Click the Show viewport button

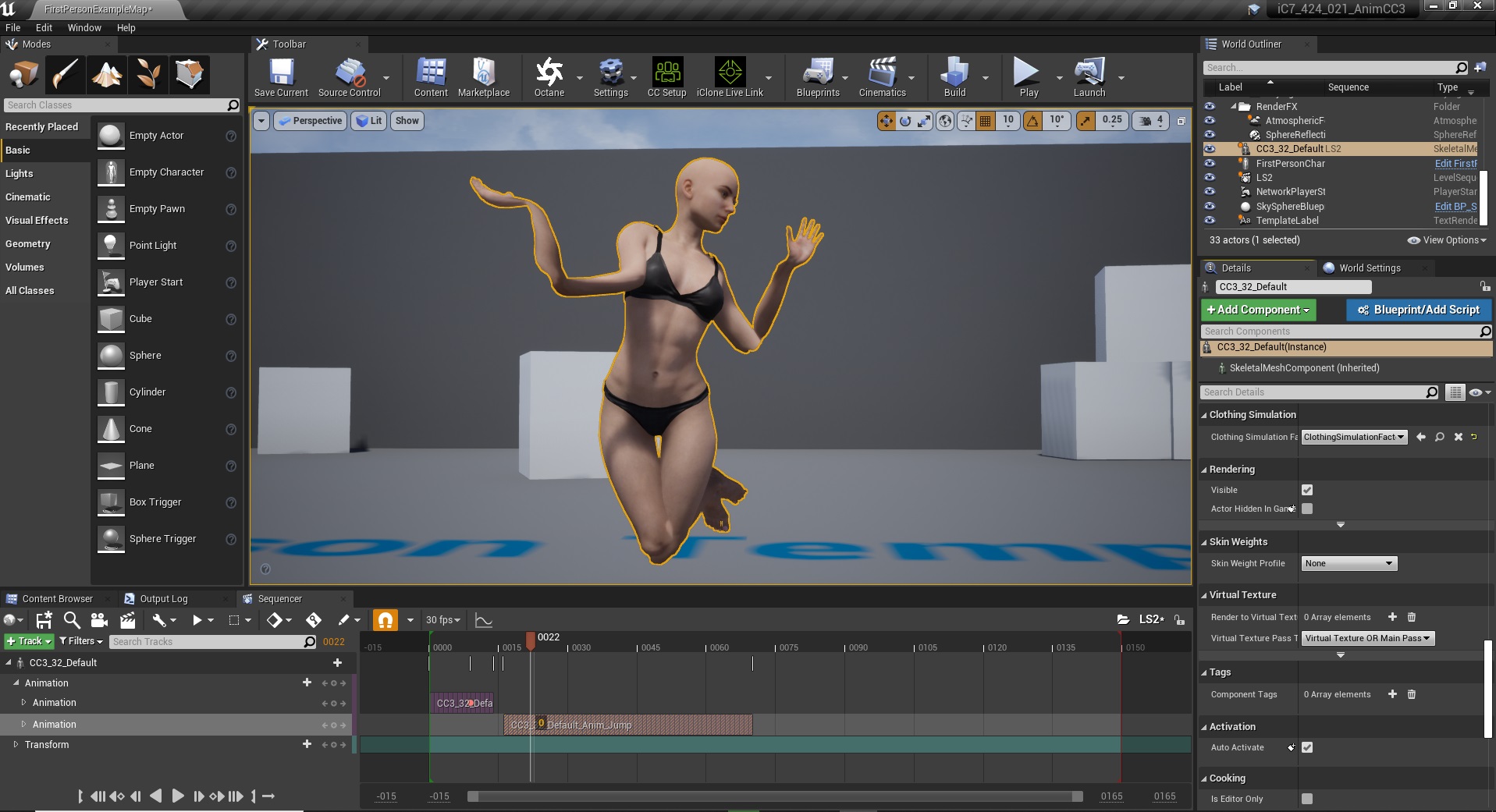(407, 121)
